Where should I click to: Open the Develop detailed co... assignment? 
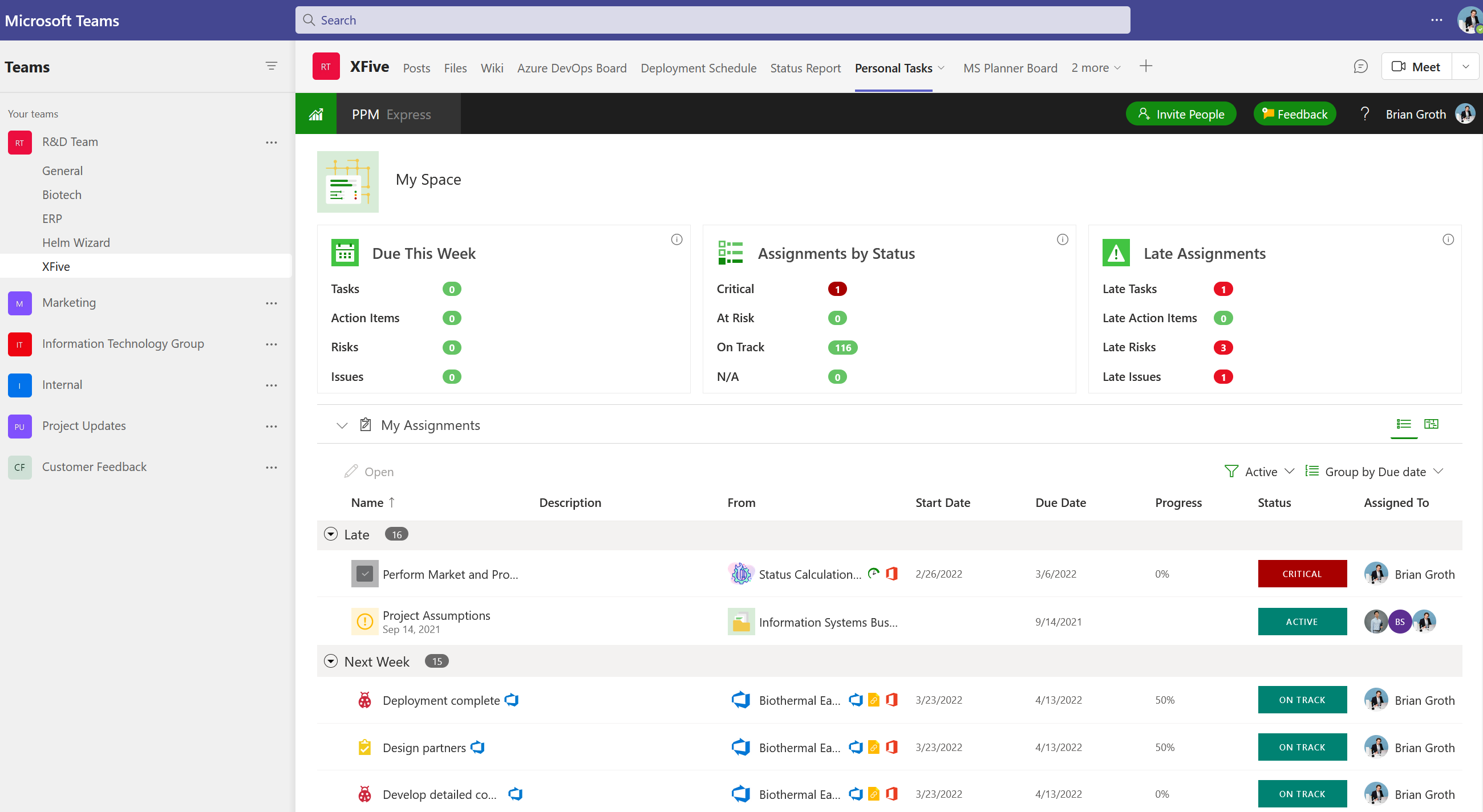pos(439,794)
